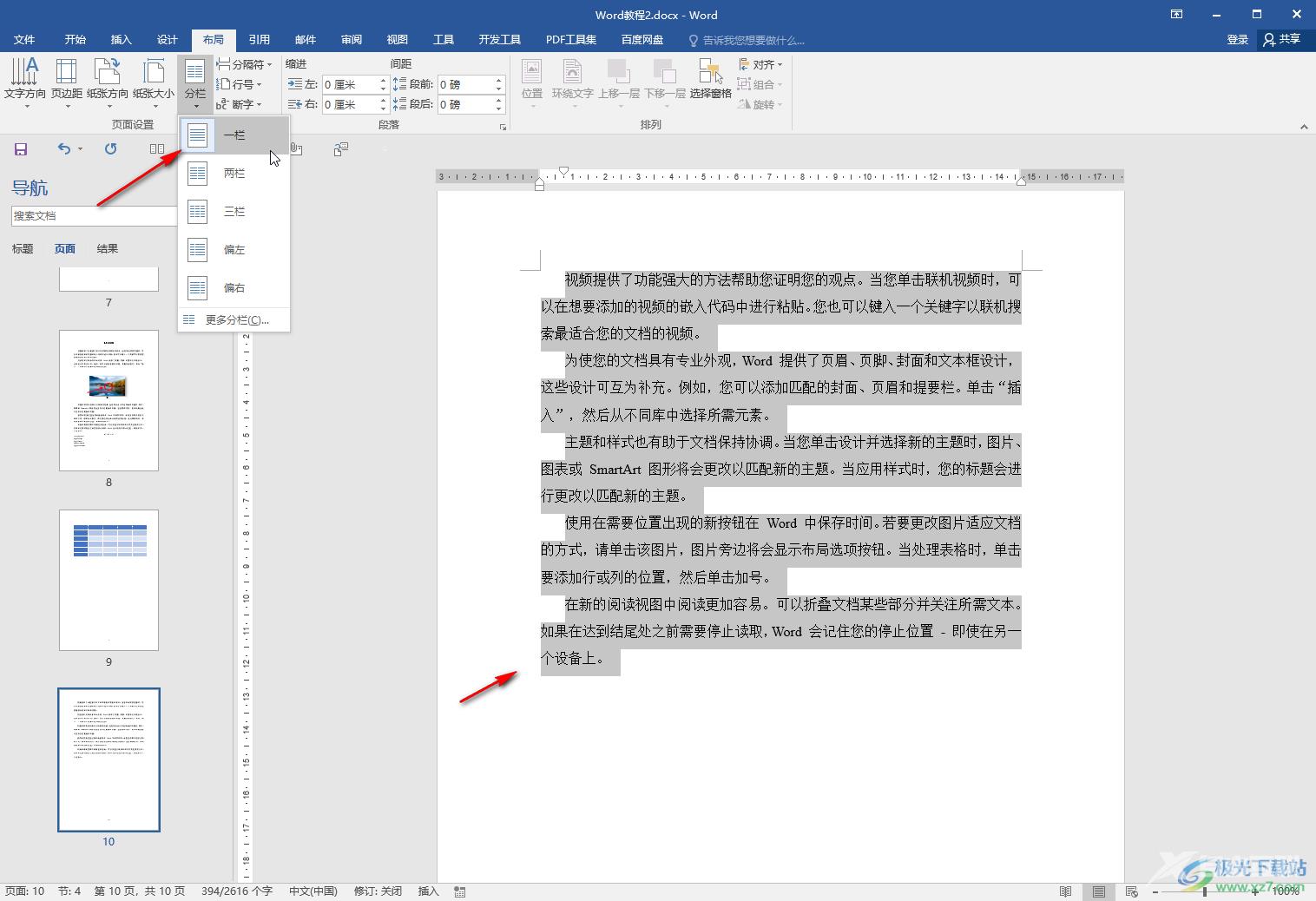Open the 纸张大小 paper size tool
1316x901 pixels.
[154, 82]
